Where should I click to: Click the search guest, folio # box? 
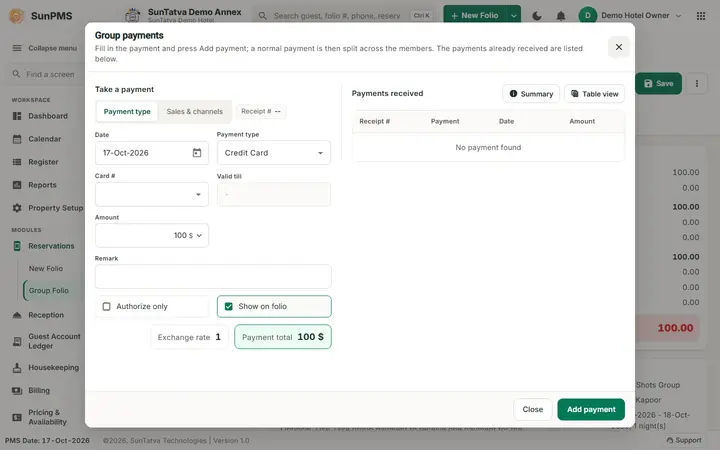click(x=345, y=16)
